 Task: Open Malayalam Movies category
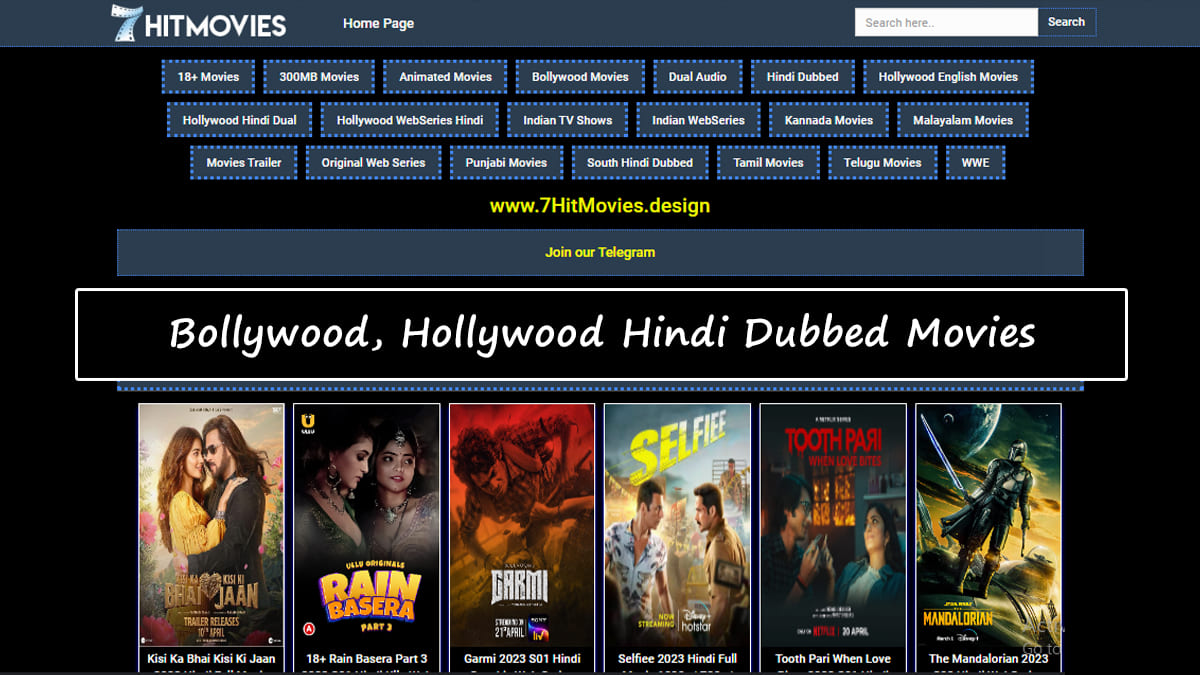pyautogui.click(x=963, y=120)
